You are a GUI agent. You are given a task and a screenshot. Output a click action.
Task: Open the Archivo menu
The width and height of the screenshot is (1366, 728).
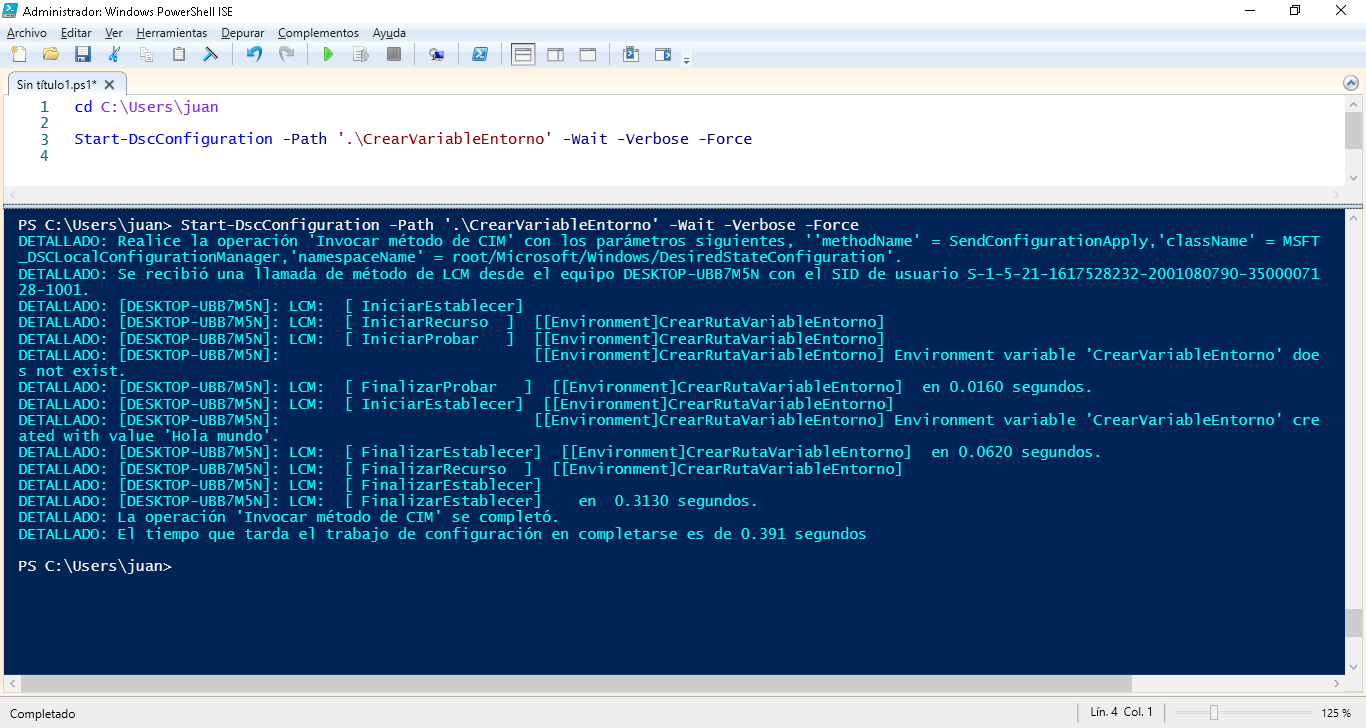(27, 33)
